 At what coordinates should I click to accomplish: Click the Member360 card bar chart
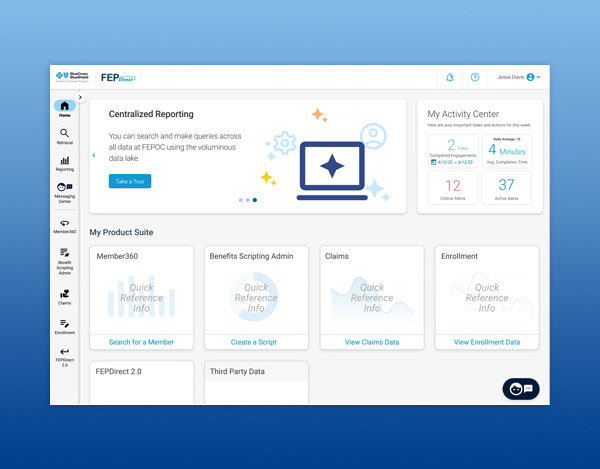[141, 296]
